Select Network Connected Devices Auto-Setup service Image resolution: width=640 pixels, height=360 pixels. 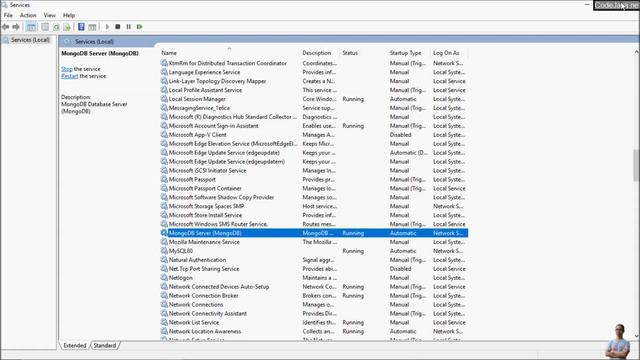(314, 287)
